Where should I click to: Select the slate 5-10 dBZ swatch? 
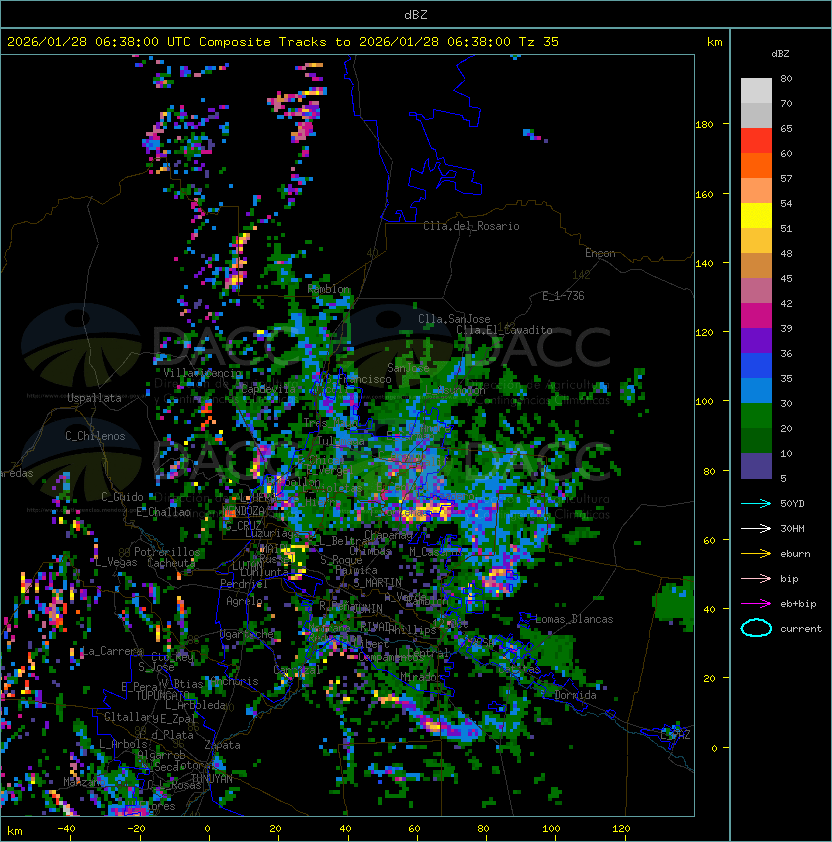756,466
